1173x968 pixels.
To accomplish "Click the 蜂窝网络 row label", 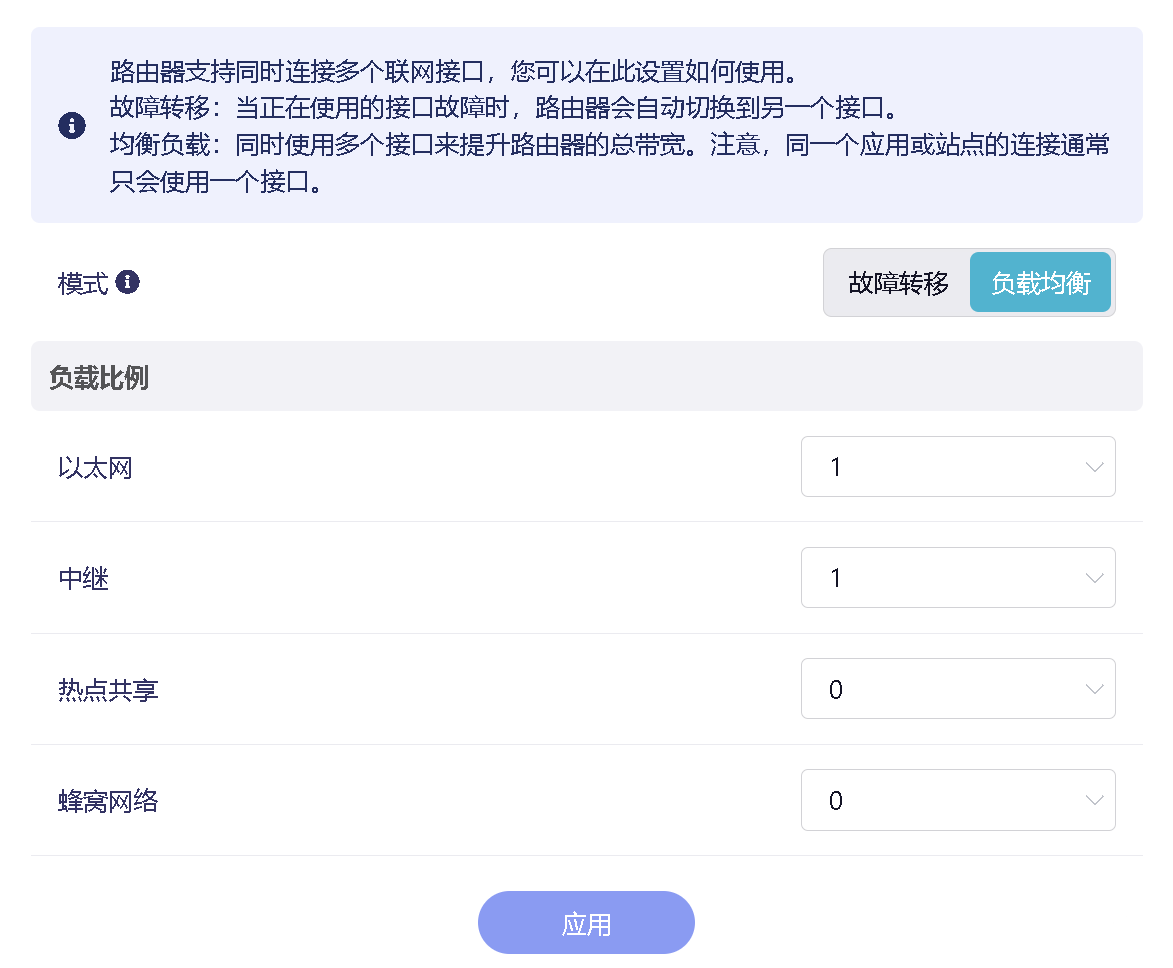I will tap(108, 801).
